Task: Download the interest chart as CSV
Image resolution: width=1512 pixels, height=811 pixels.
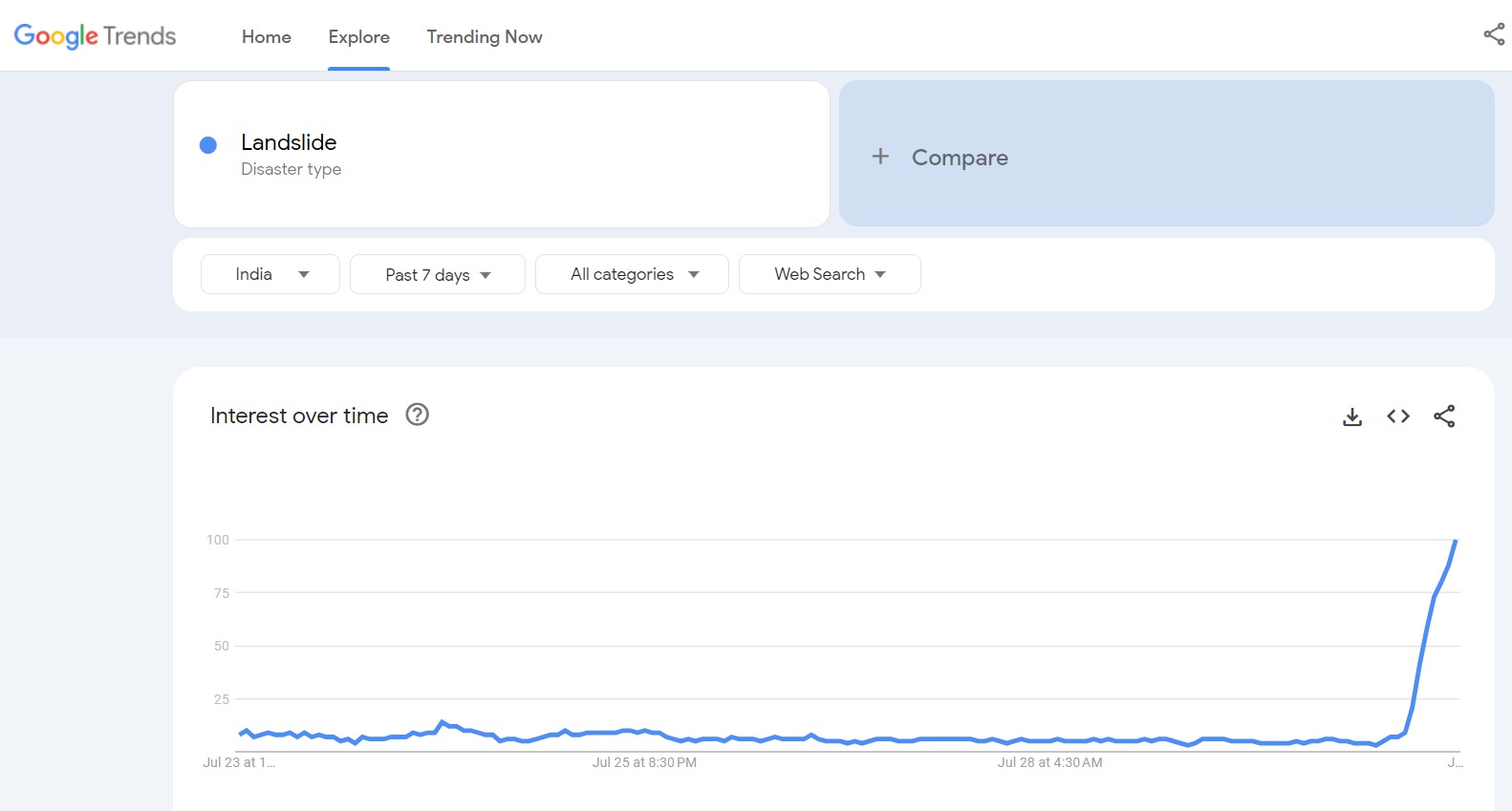Action: (x=1351, y=416)
